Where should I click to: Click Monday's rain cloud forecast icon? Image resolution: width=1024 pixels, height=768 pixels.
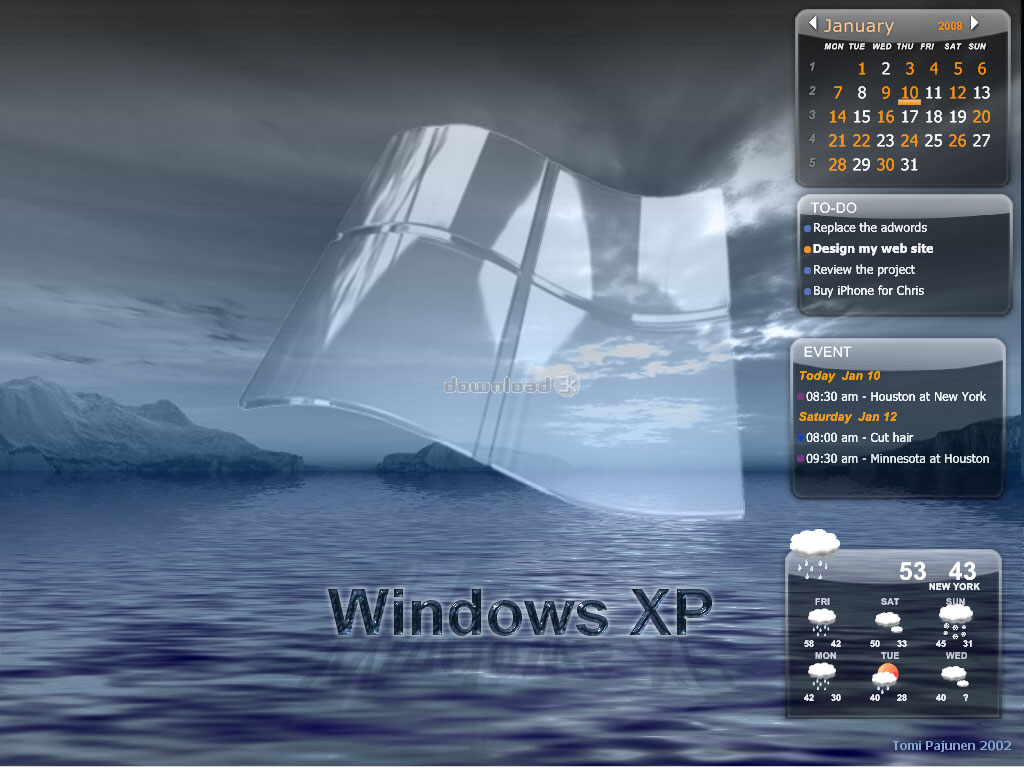(x=822, y=675)
